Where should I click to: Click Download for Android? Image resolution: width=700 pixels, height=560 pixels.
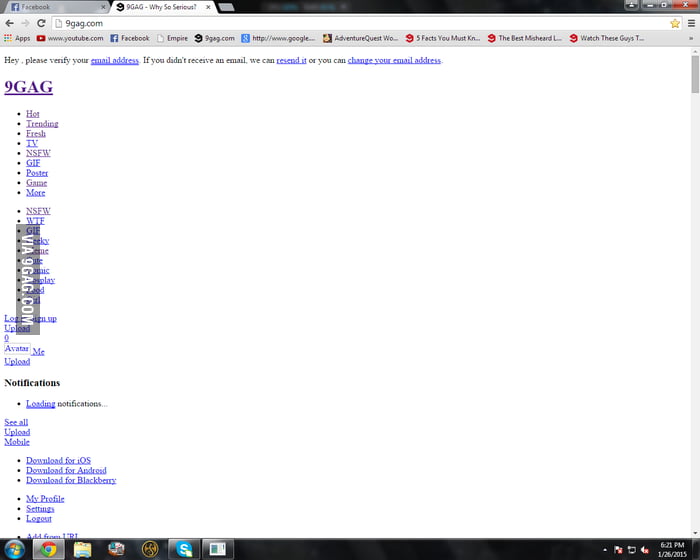[66, 470]
